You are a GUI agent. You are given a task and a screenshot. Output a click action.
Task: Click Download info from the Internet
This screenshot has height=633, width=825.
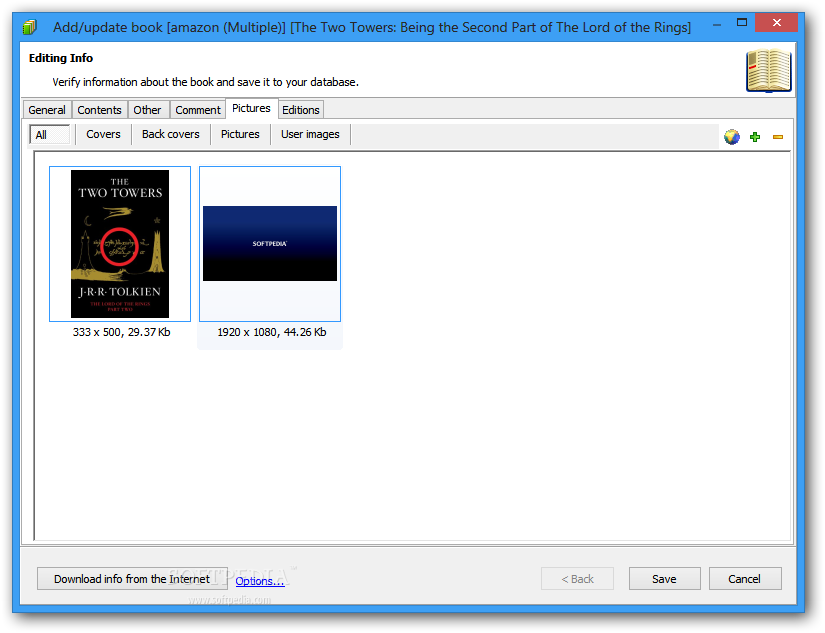pyautogui.click(x=132, y=579)
